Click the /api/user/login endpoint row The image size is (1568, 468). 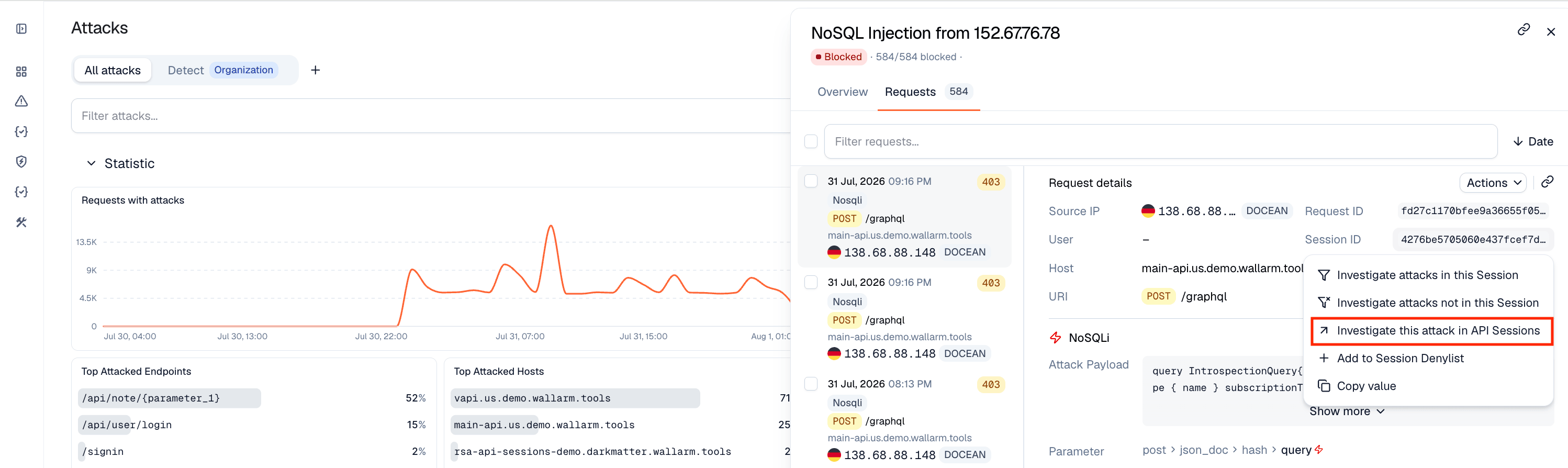[x=253, y=425]
